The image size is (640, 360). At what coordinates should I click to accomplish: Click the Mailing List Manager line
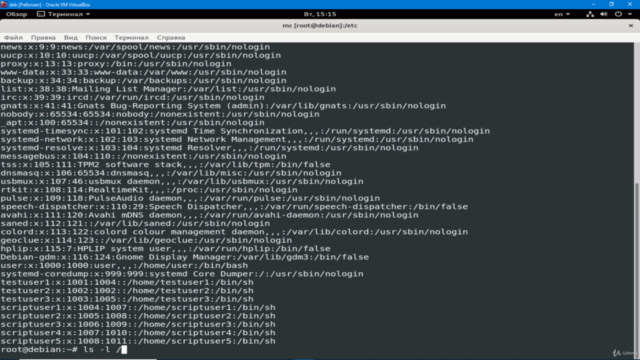click(x=168, y=89)
